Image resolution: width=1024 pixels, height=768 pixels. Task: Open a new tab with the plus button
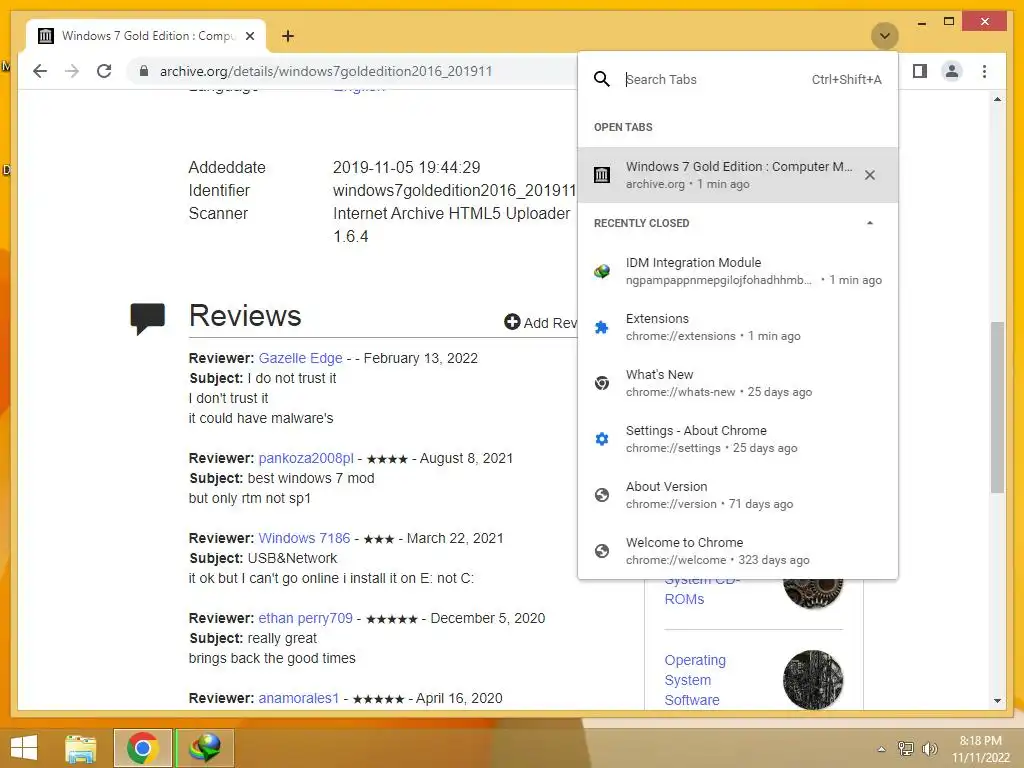coord(288,36)
